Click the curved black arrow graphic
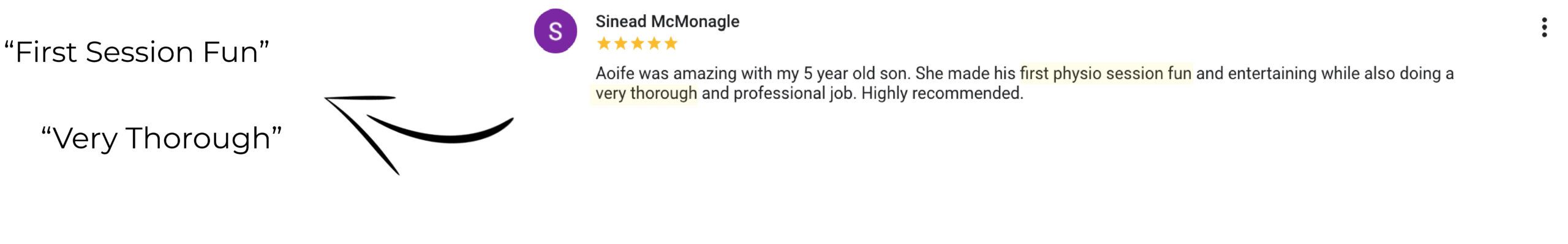The width and height of the screenshot is (1568, 244). tap(419, 135)
